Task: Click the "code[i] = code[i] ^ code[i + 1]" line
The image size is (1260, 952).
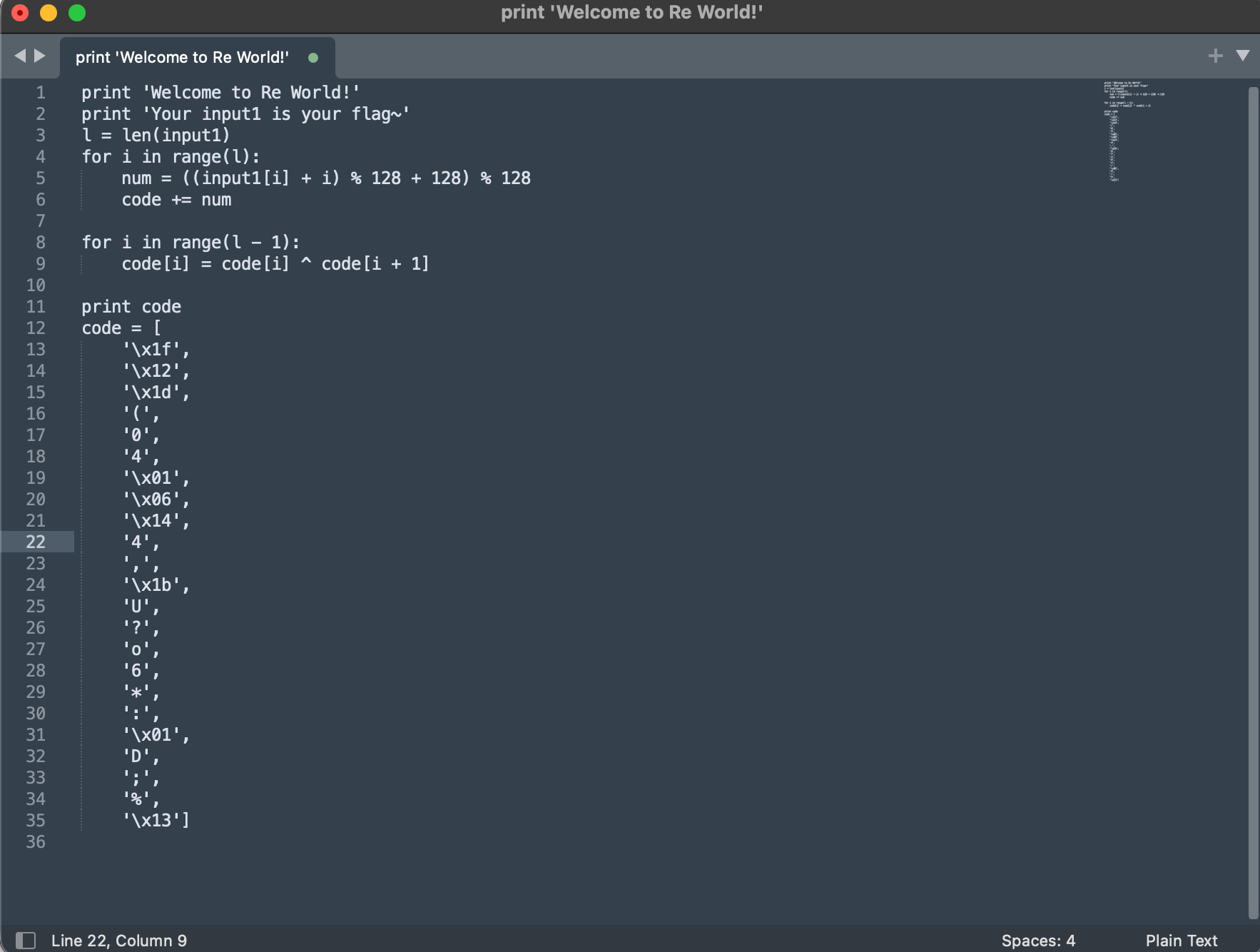Action: point(275,264)
